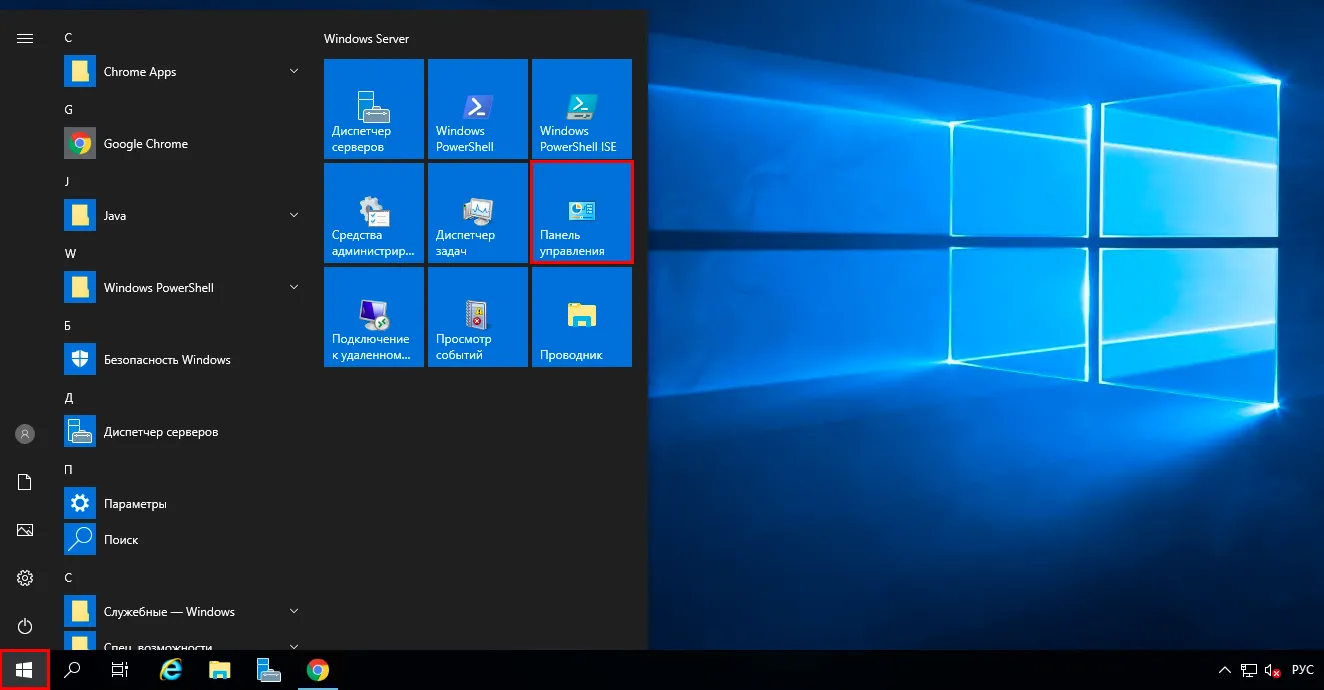The width and height of the screenshot is (1324, 690).
Task: Open Pictures icon in Start sidebar
Action: (25, 530)
